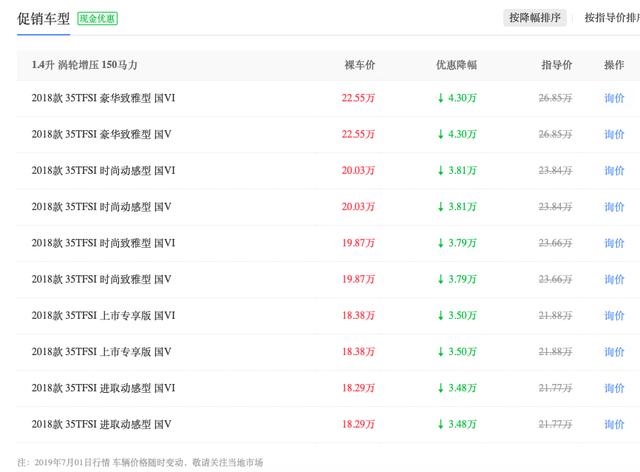Click the 操作 column header
Viewport: 640px width, 472px height.
coord(614,65)
